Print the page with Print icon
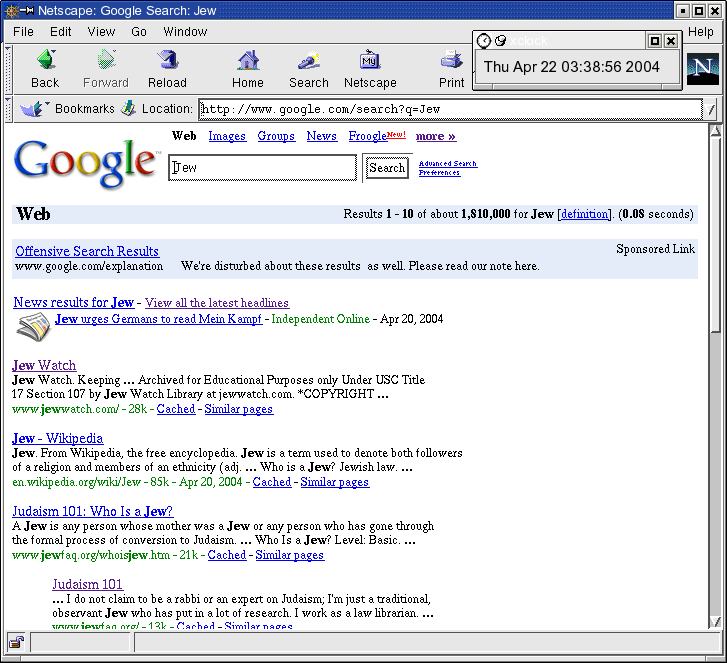 tap(451, 60)
